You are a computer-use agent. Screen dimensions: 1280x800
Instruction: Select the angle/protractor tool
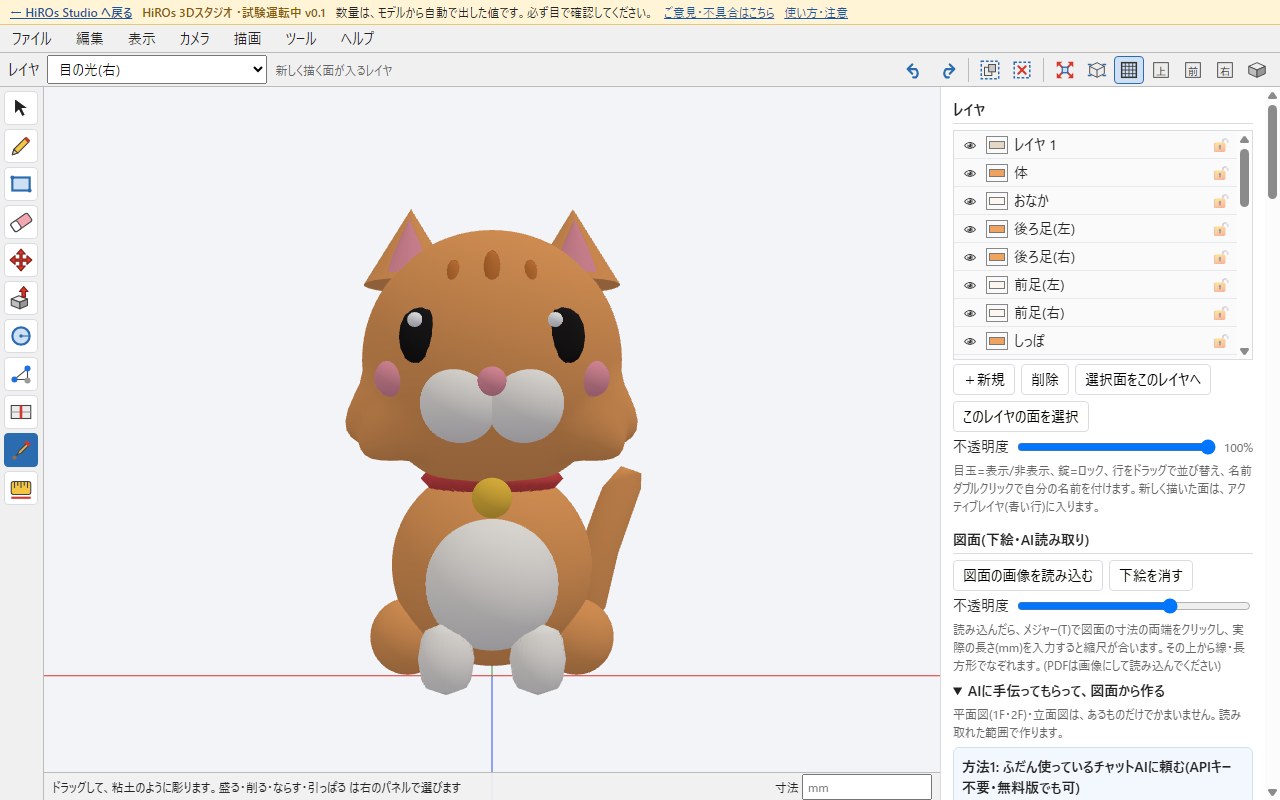click(21, 374)
